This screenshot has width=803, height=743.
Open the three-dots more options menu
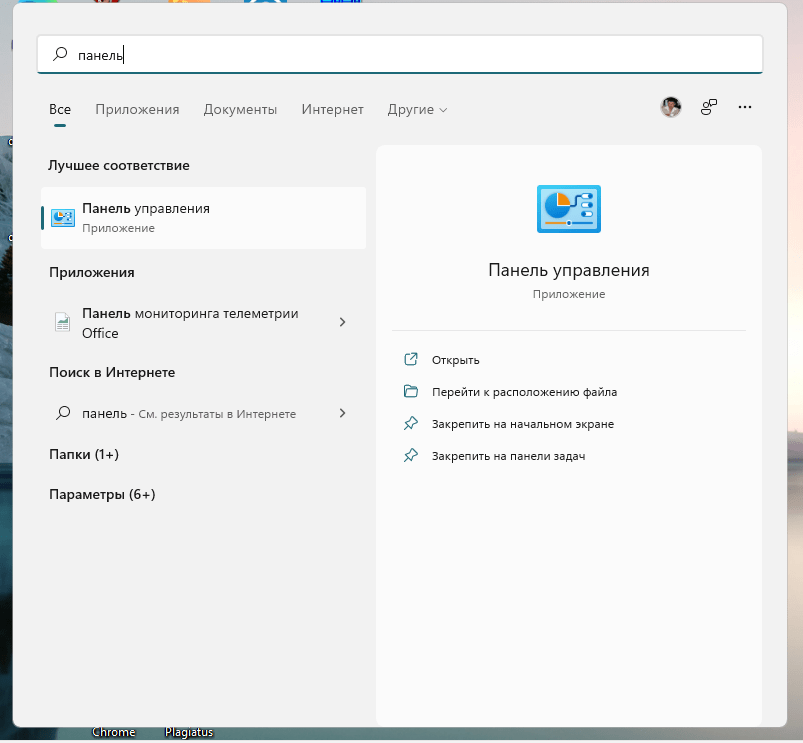(744, 107)
